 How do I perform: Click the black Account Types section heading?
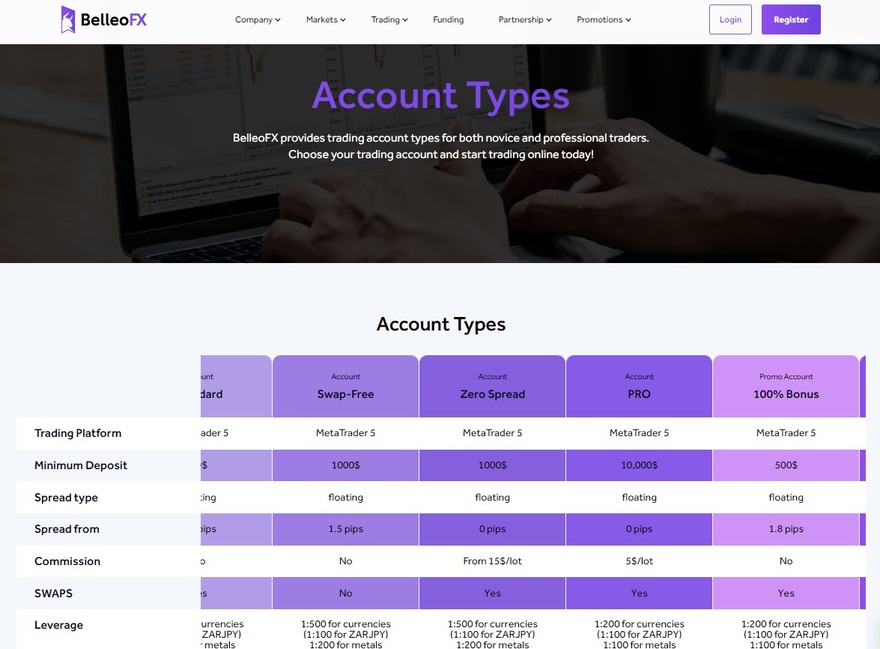coord(441,324)
